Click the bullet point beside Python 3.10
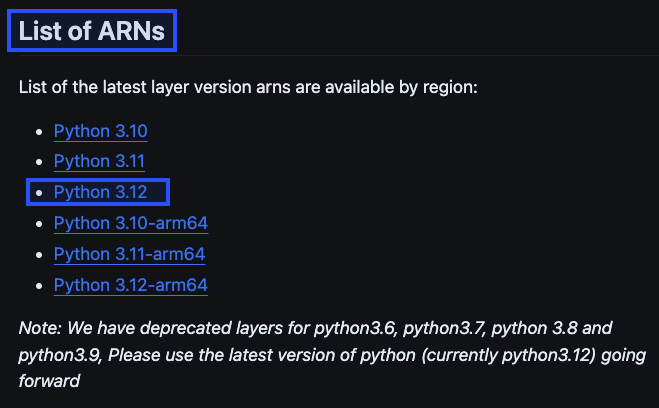 [39, 132]
